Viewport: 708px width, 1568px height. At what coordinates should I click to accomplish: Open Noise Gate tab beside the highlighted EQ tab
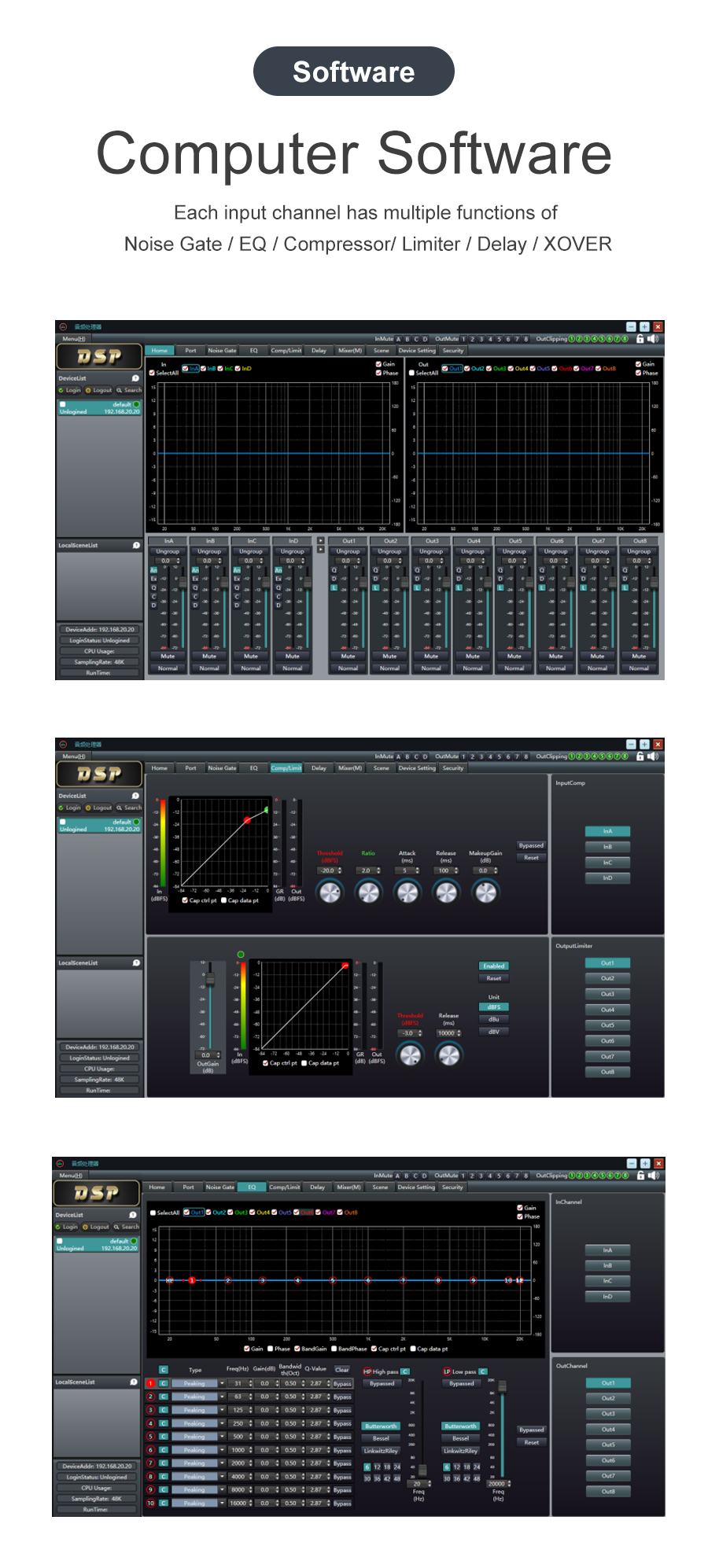tap(219, 1187)
